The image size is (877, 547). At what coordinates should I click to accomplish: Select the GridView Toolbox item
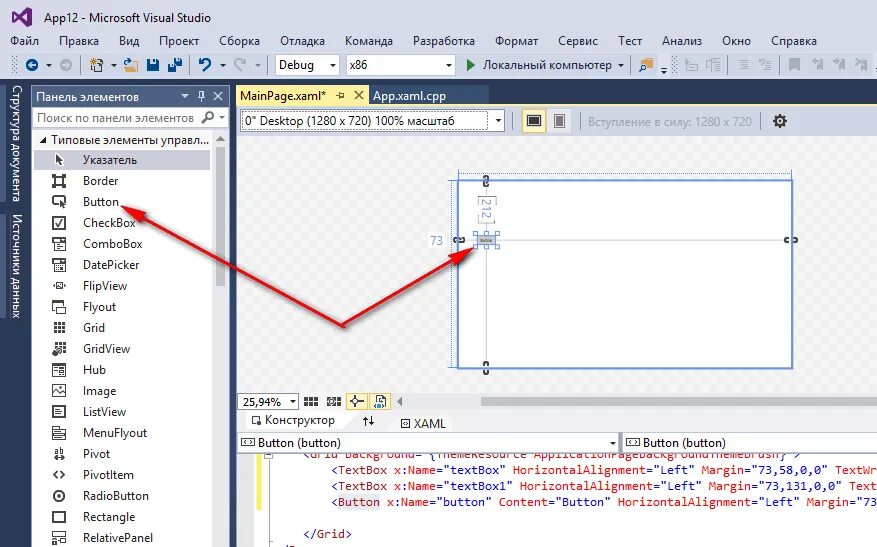[122, 349]
